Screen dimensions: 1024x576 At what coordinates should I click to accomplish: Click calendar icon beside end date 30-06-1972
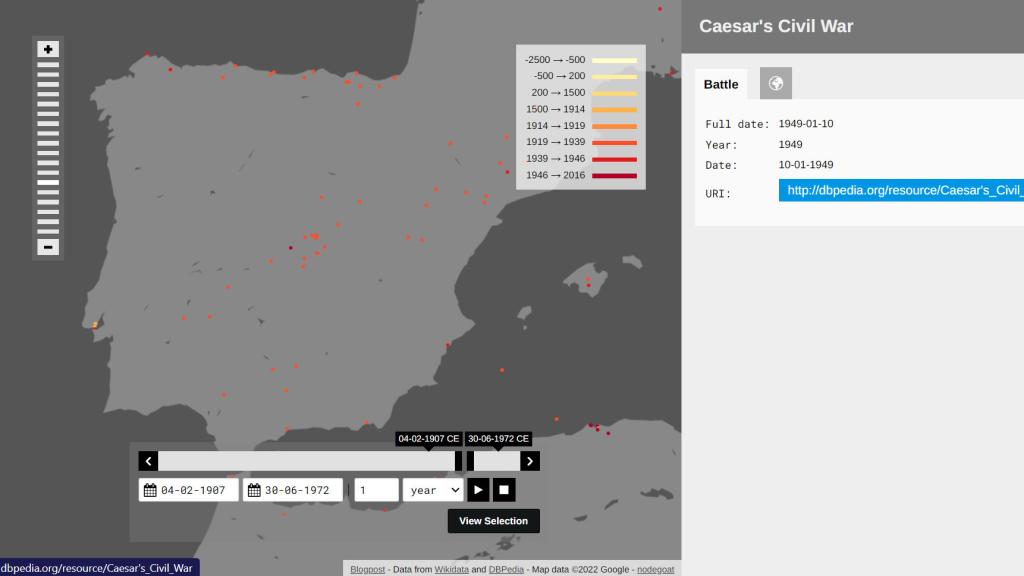(x=254, y=490)
